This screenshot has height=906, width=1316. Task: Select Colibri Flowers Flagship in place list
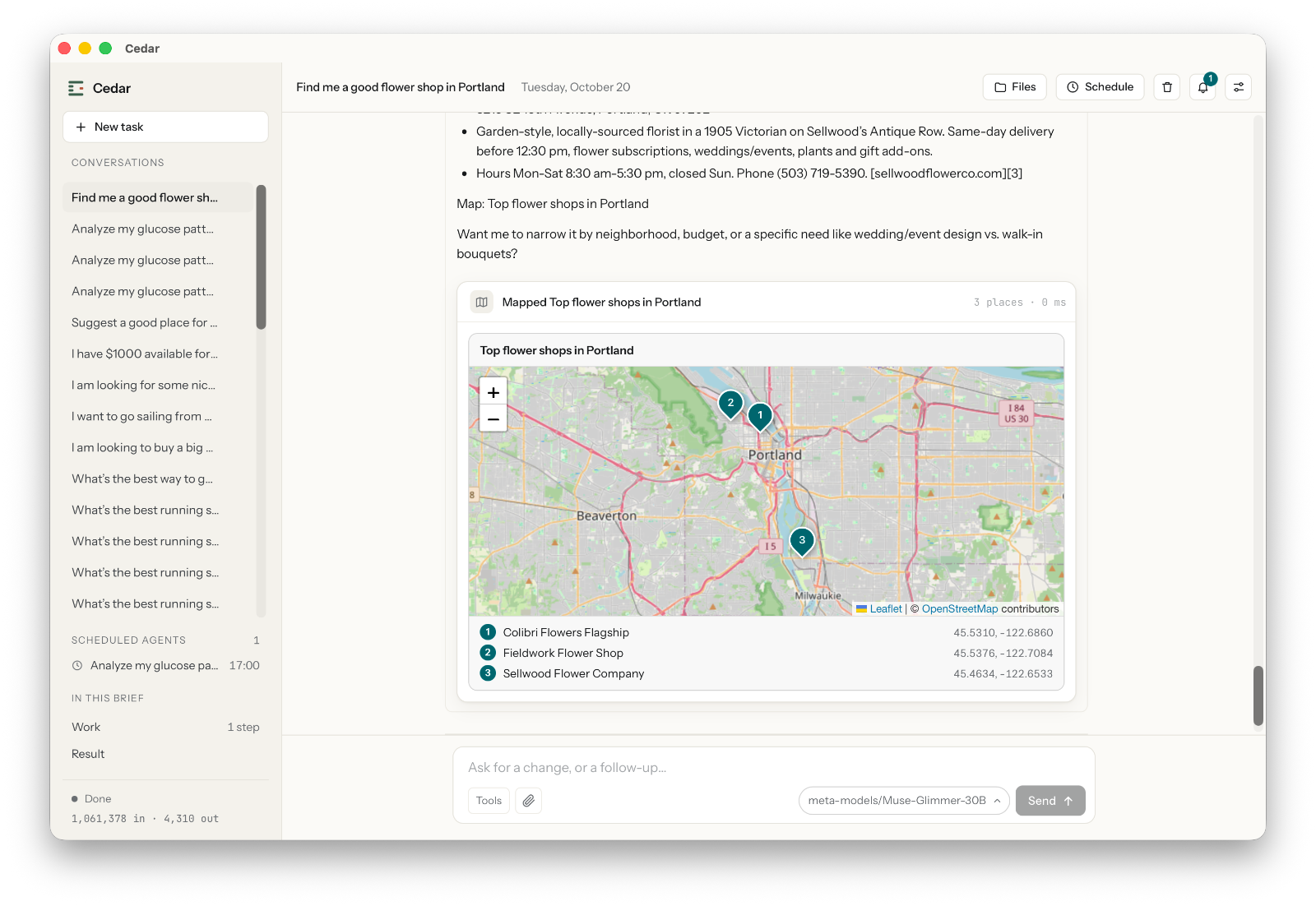pos(766,632)
